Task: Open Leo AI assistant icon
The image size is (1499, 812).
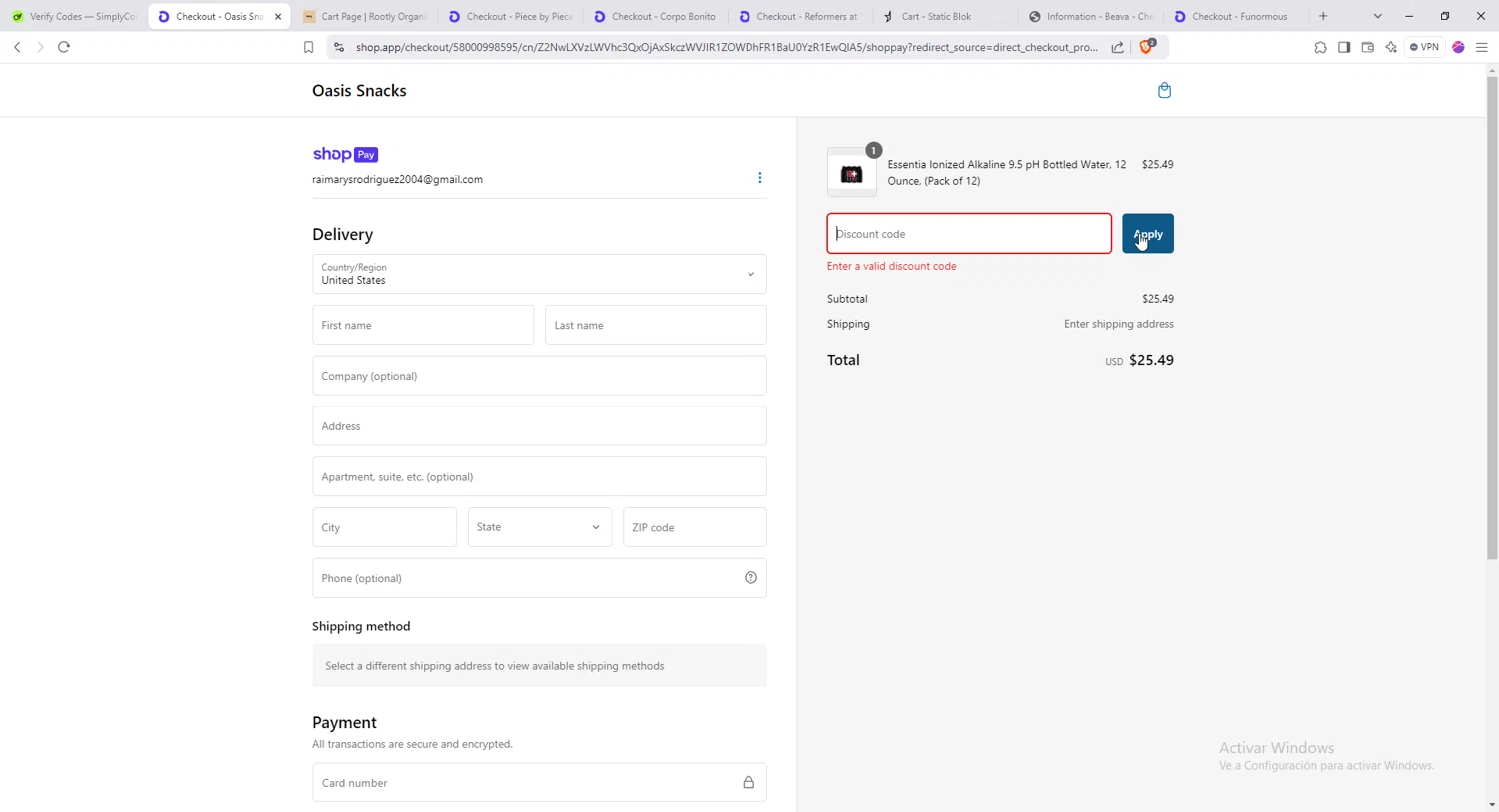Action: click(1391, 47)
